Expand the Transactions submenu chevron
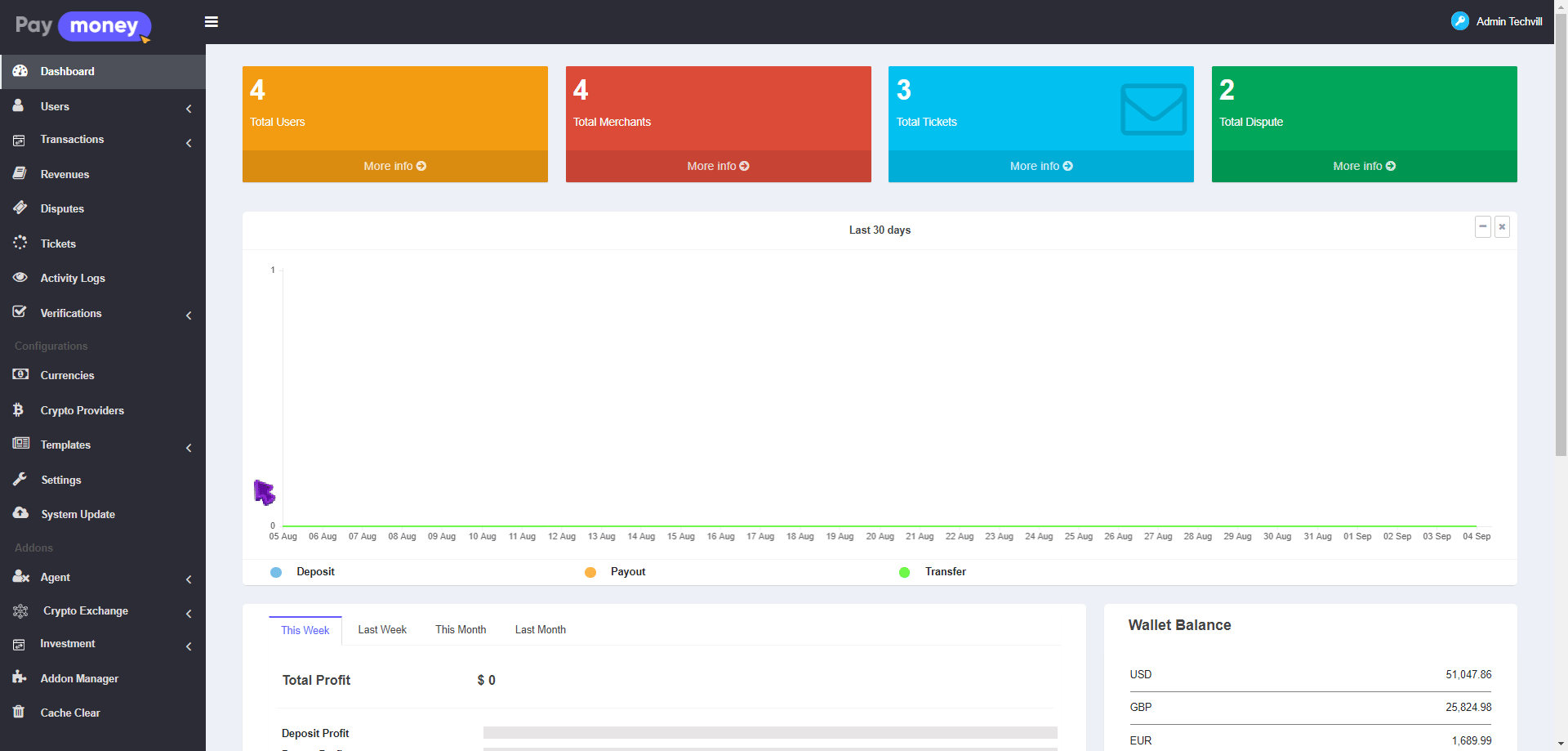This screenshot has width=1568, height=751. pos(189,143)
